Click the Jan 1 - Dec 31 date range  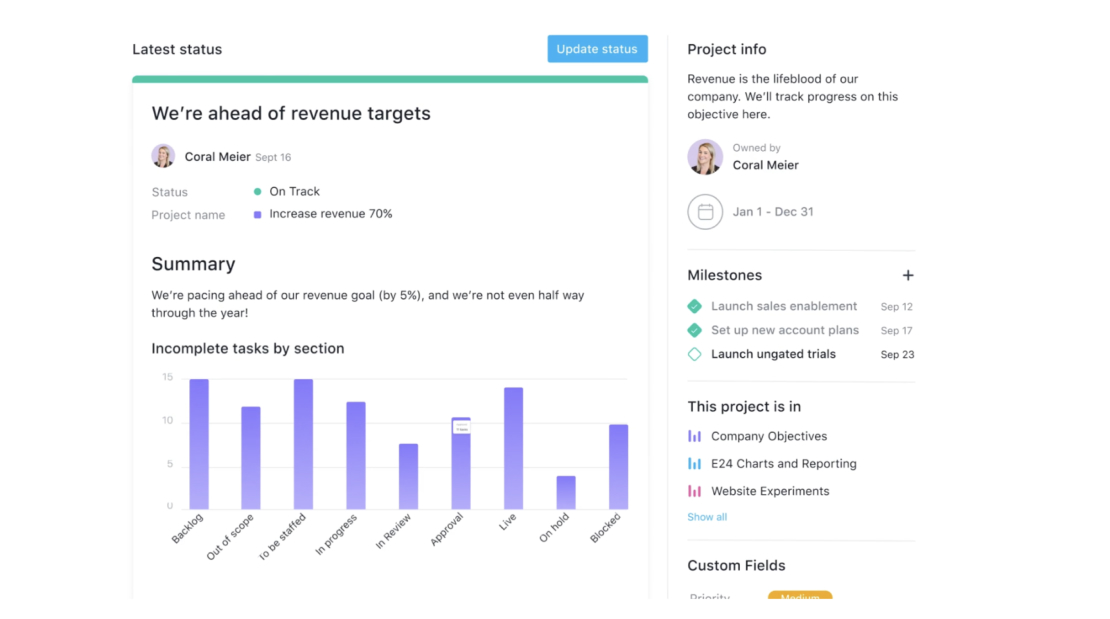773,212
